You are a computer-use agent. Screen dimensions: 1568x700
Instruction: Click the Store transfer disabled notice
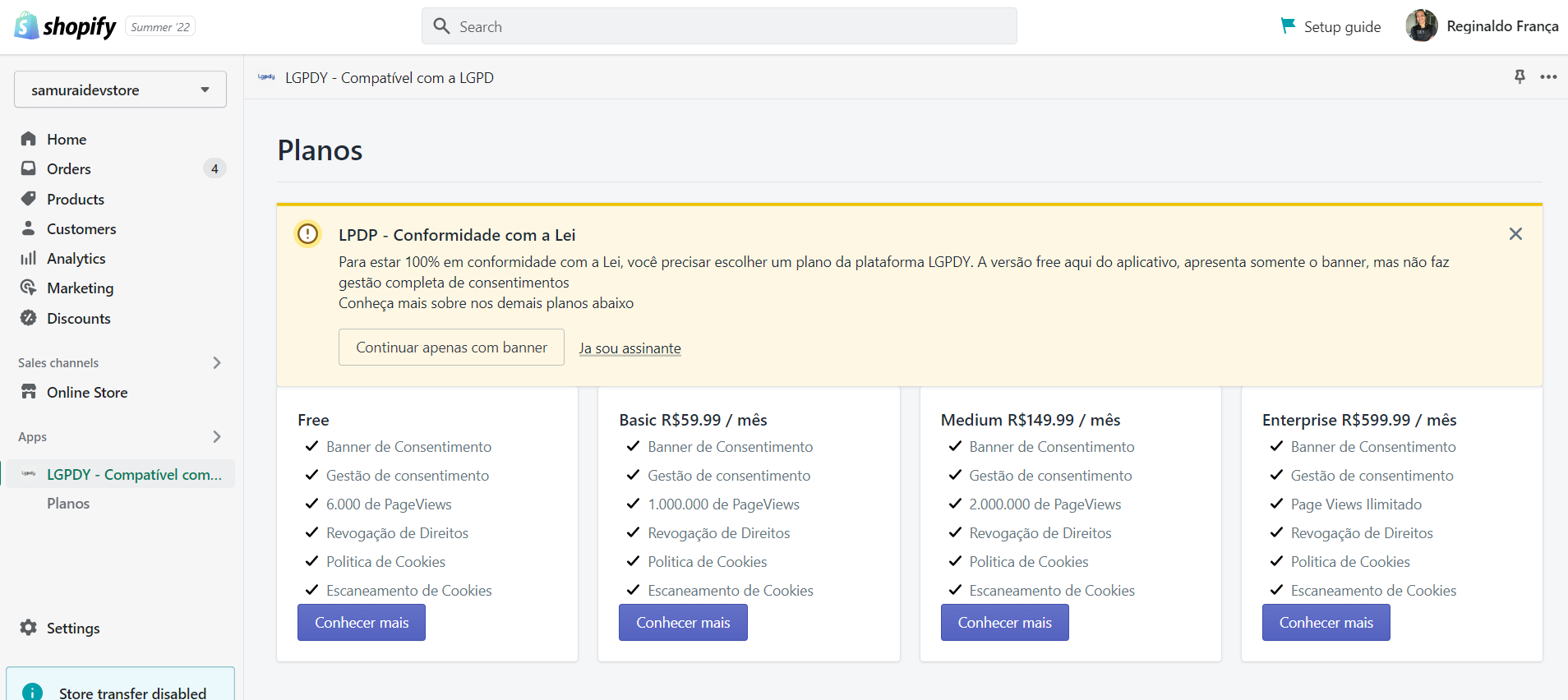(x=120, y=684)
